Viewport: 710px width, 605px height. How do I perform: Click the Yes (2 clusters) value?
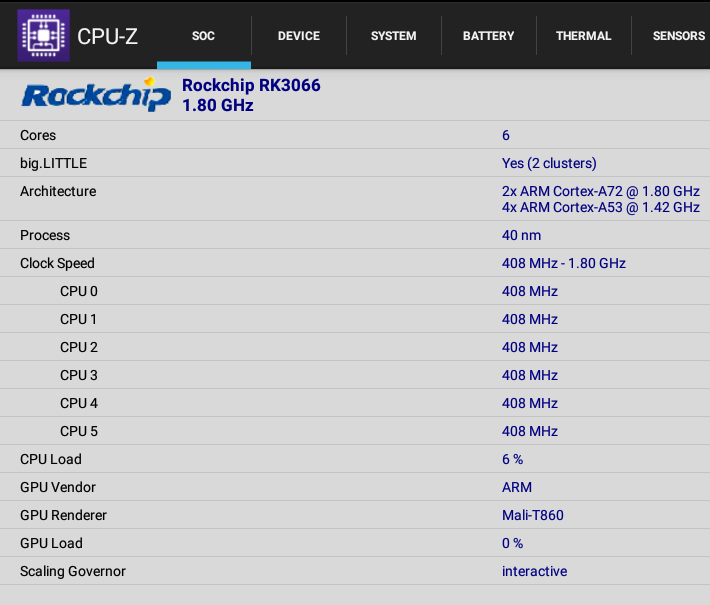click(x=549, y=163)
